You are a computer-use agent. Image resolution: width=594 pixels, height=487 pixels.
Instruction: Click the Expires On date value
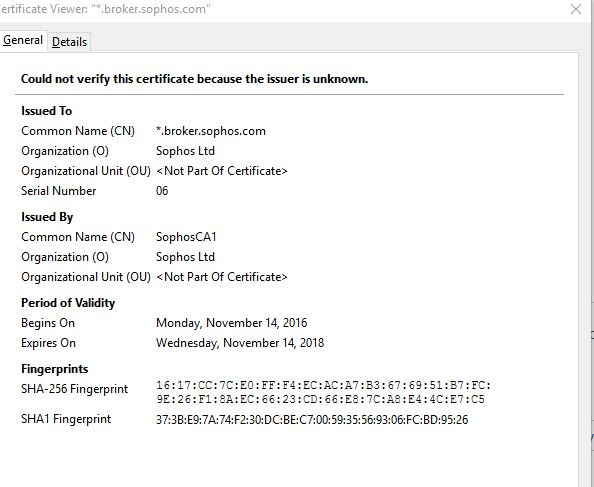(x=240, y=343)
